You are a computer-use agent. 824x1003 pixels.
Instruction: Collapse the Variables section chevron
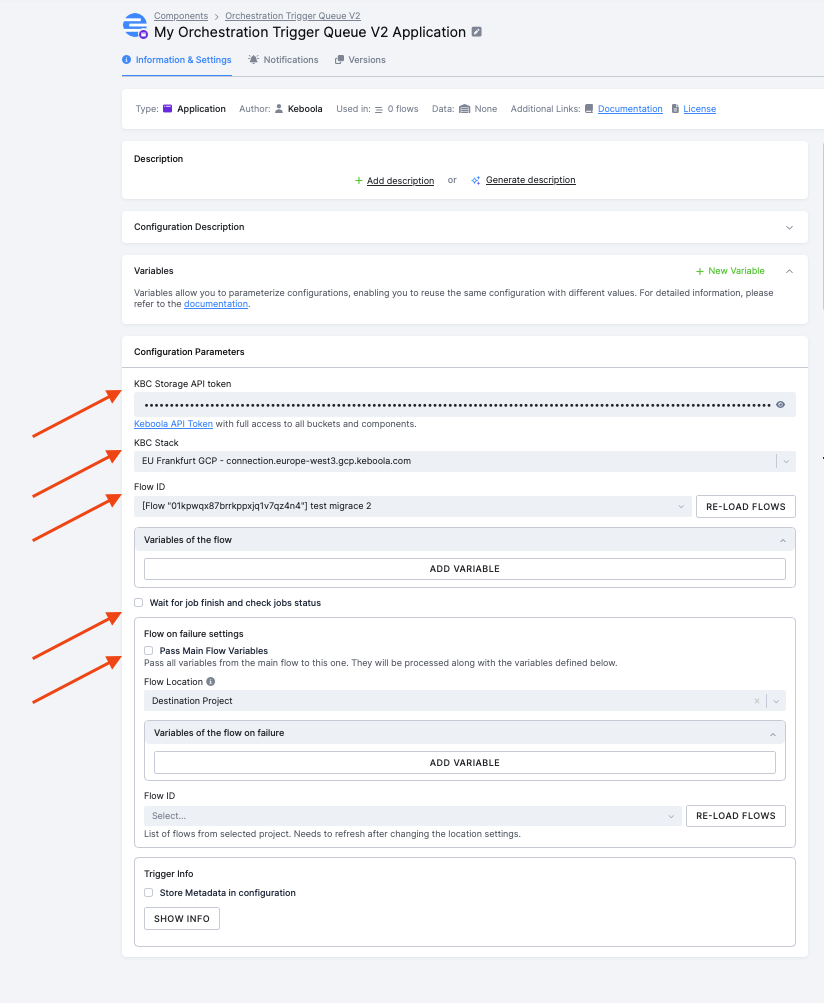pos(789,271)
